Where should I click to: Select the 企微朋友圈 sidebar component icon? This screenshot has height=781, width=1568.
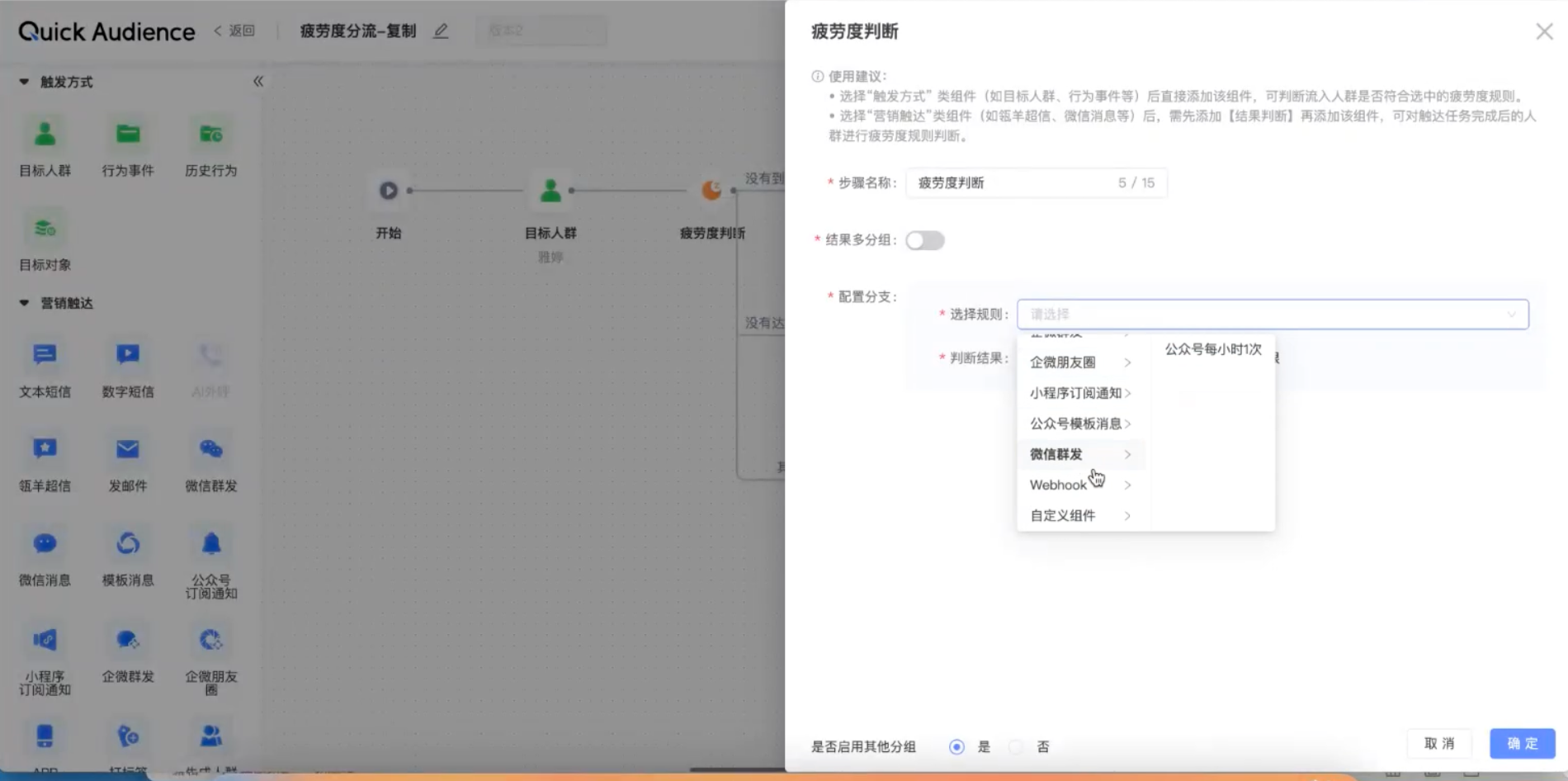(210, 640)
